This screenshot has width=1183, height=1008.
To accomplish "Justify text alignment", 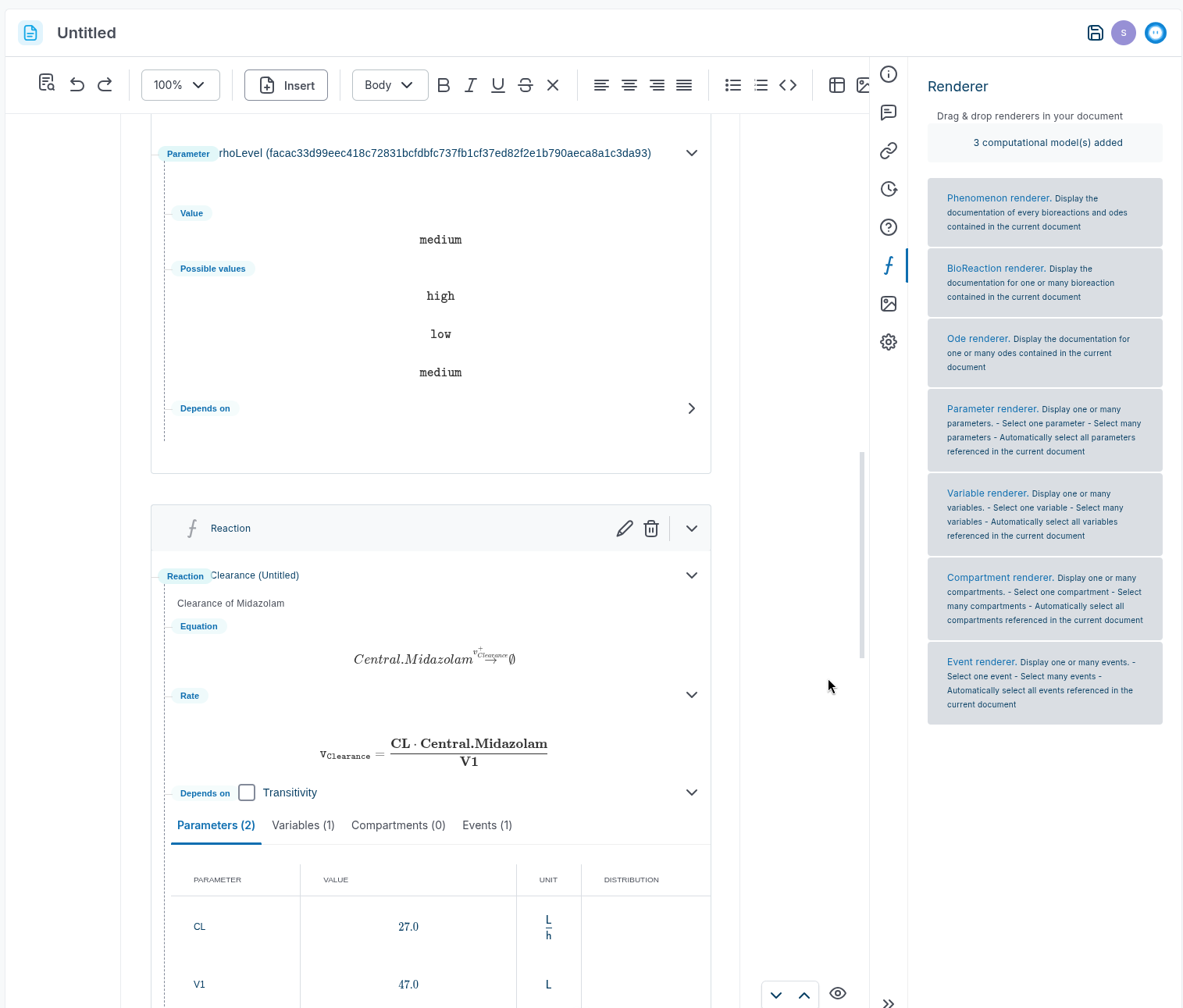I will pyautogui.click(x=684, y=85).
